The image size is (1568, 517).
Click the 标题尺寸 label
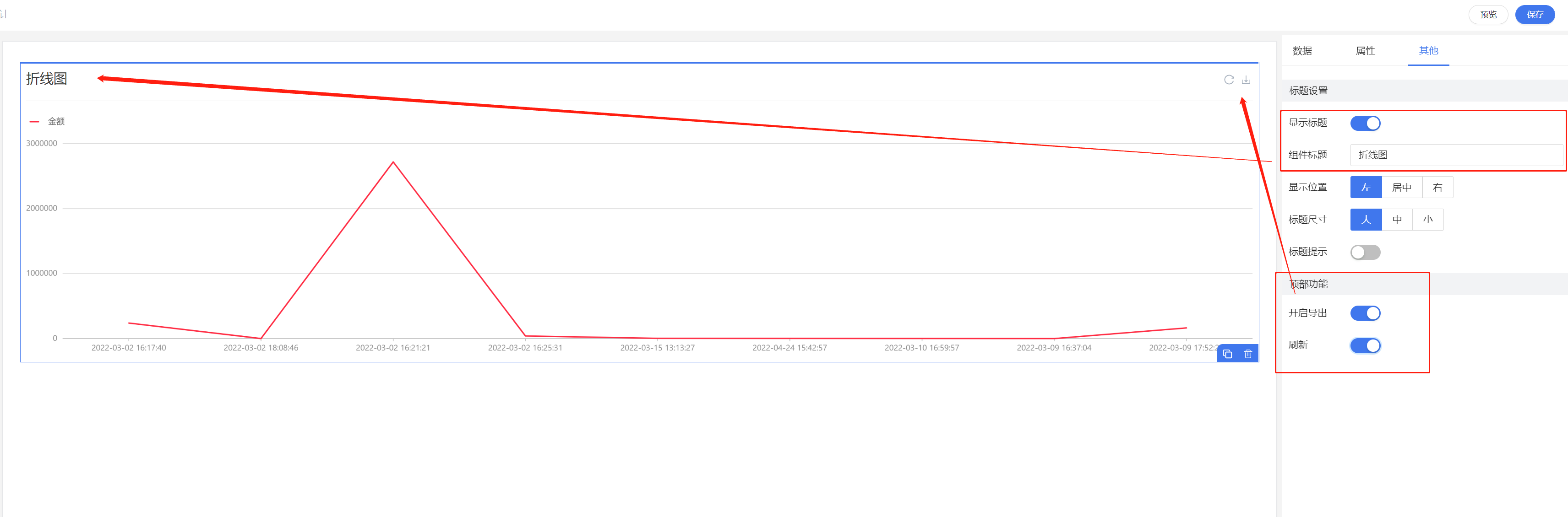pos(1307,220)
